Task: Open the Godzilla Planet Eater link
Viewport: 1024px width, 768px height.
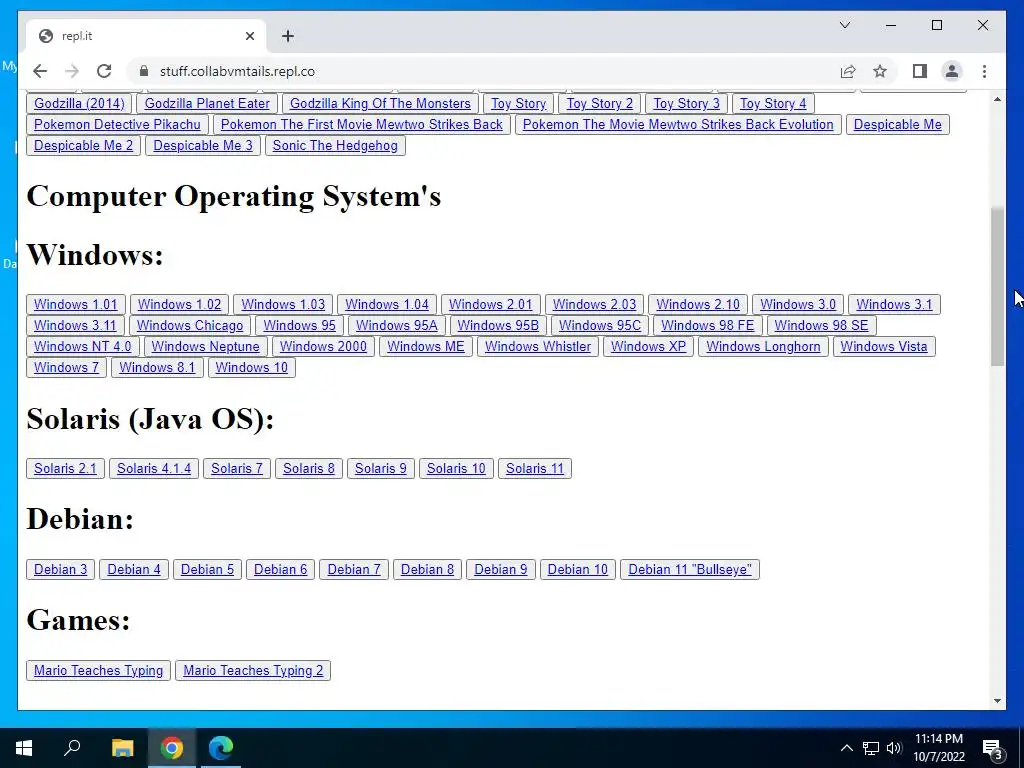Action: click(207, 103)
